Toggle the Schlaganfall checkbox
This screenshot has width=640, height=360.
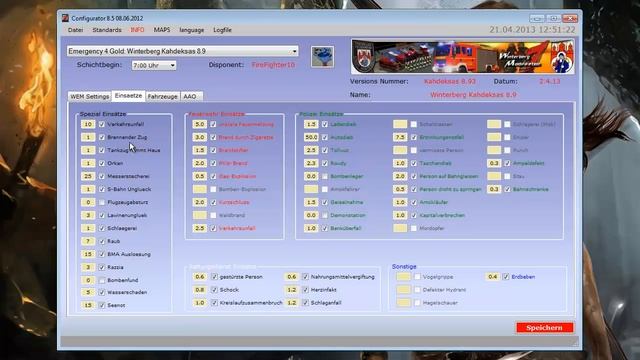(x=305, y=303)
